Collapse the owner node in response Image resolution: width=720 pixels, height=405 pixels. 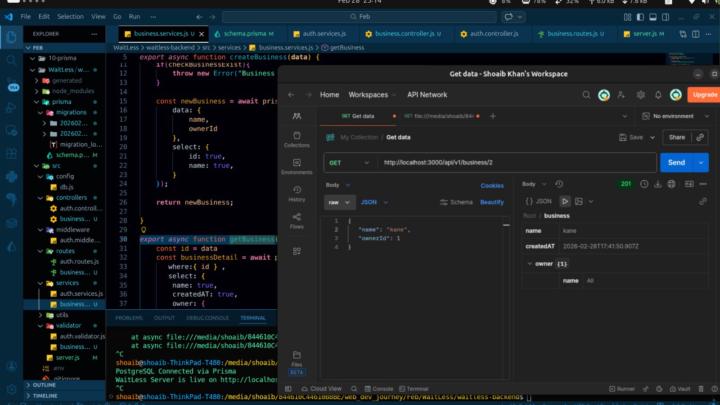(529, 264)
